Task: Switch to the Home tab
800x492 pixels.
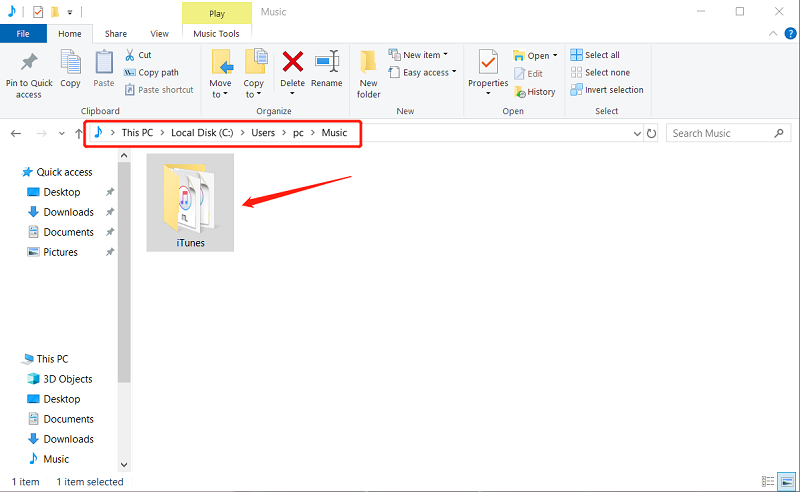Action: [x=69, y=34]
